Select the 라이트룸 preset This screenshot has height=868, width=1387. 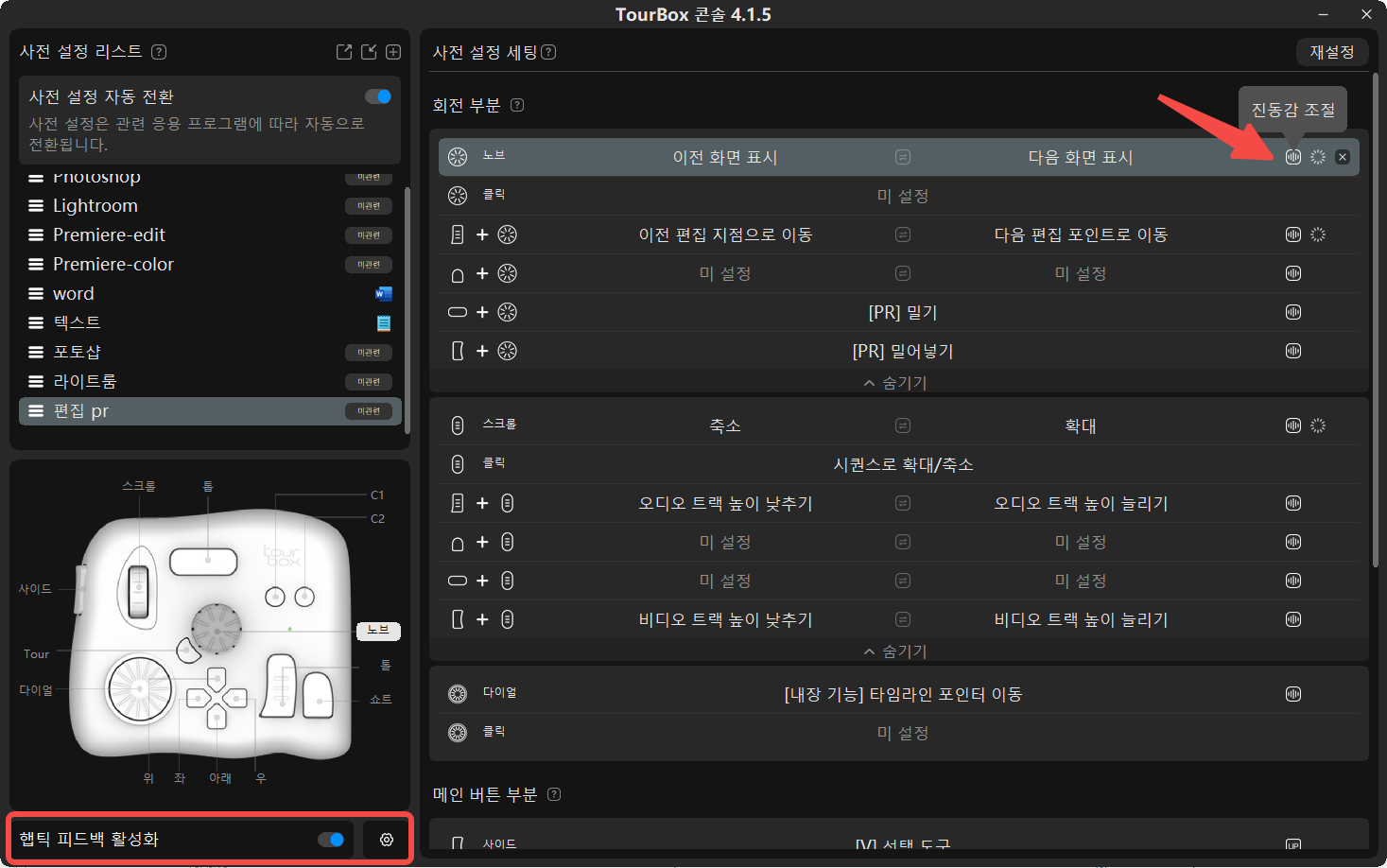[x=210, y=382]
